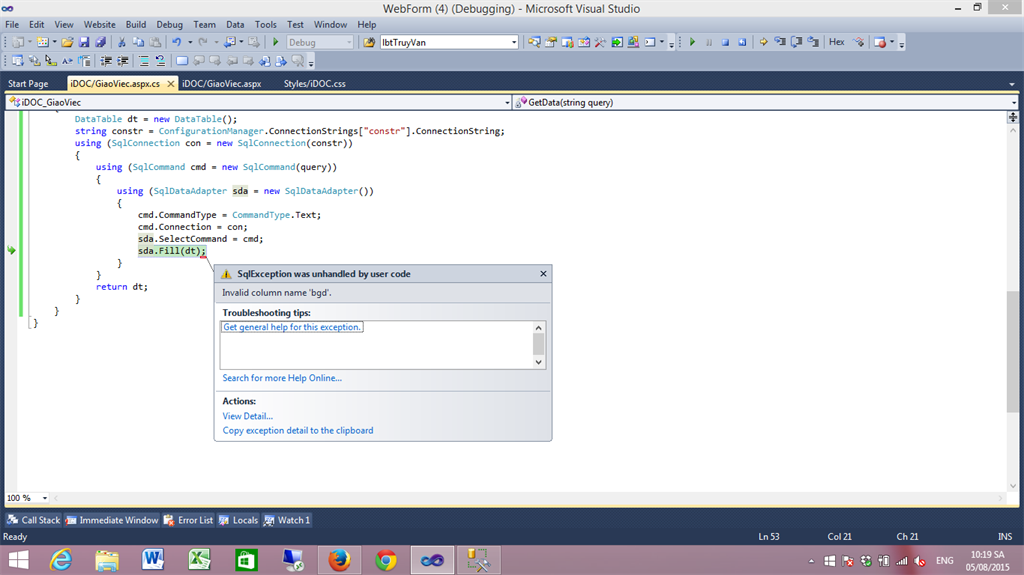The width and height of the screenshot is (1024, 575).
Task: Toggle Hex display of values
Action: coord(837,42)
